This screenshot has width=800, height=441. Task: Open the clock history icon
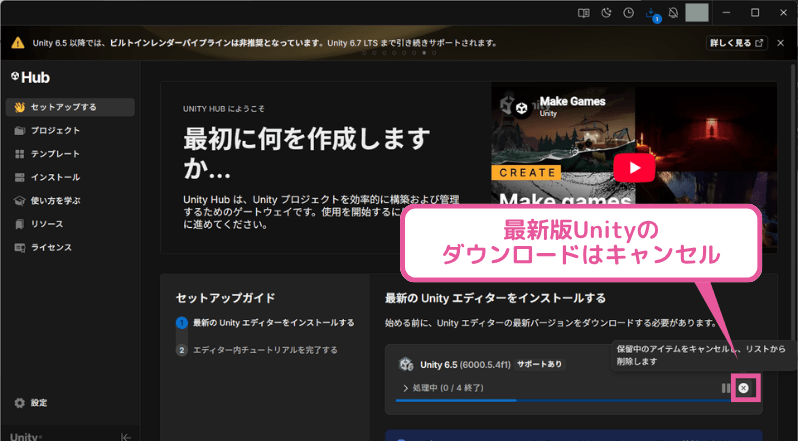629,13
